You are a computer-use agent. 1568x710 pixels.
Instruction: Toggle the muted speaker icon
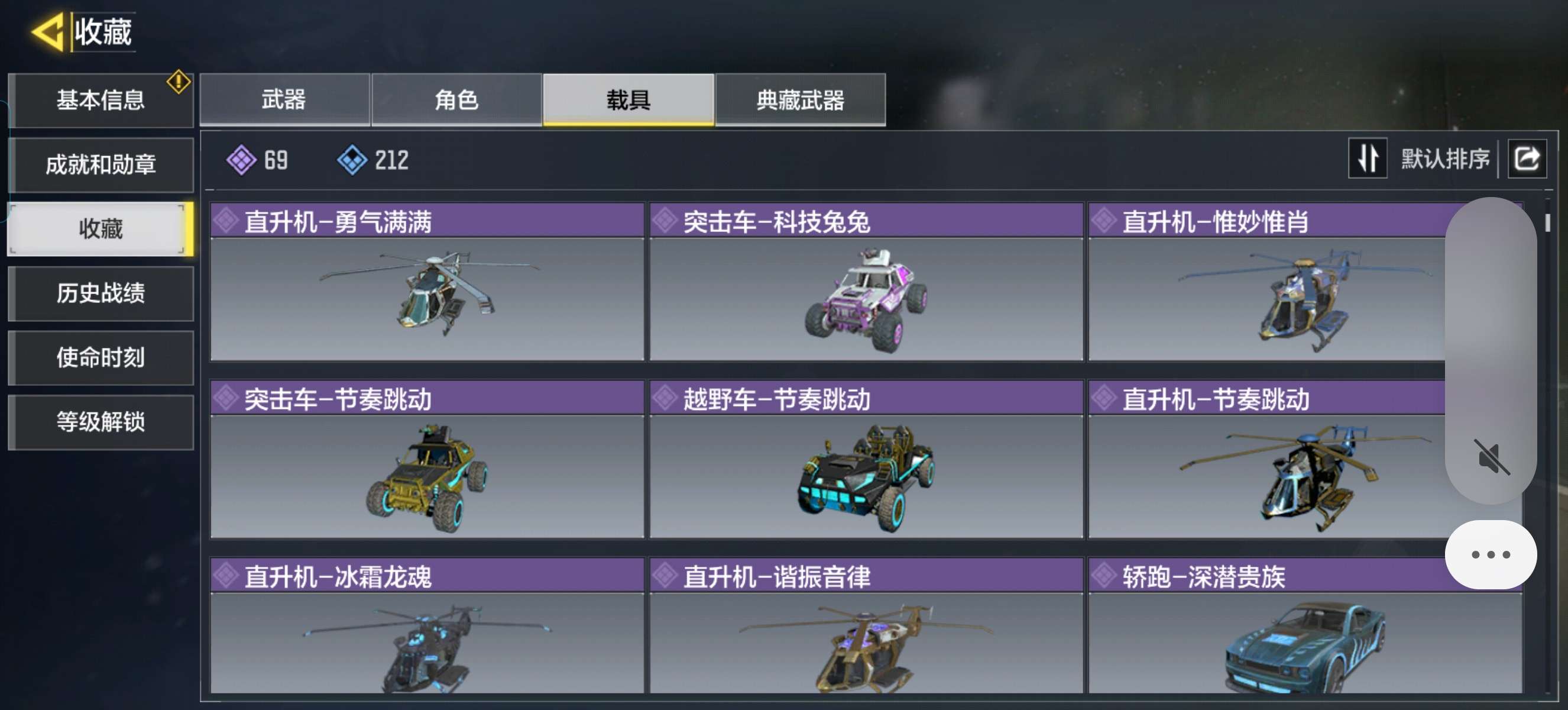[1491, 457]
